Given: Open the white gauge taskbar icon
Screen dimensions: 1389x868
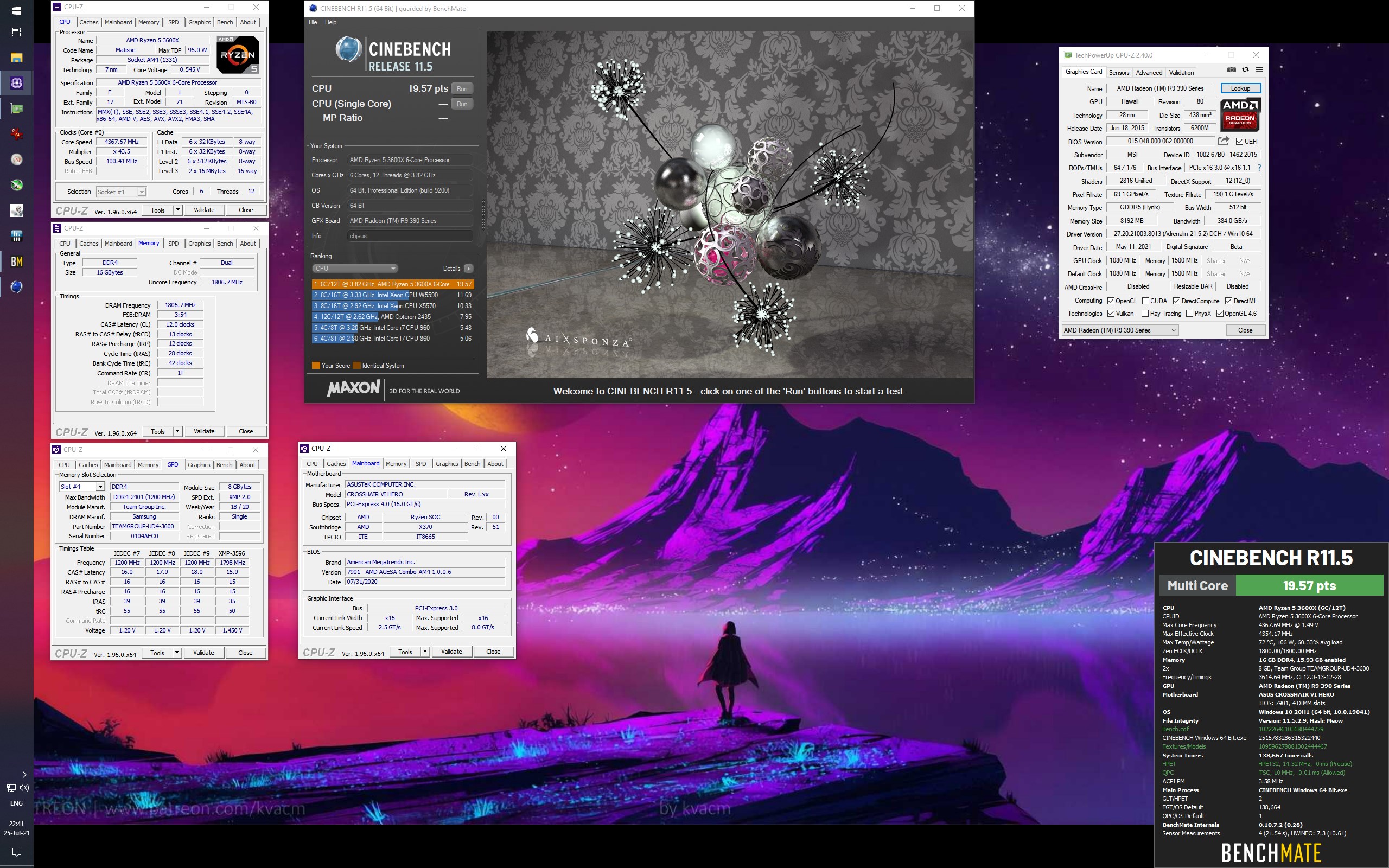Looking at the screenshot, I should 17,159.
